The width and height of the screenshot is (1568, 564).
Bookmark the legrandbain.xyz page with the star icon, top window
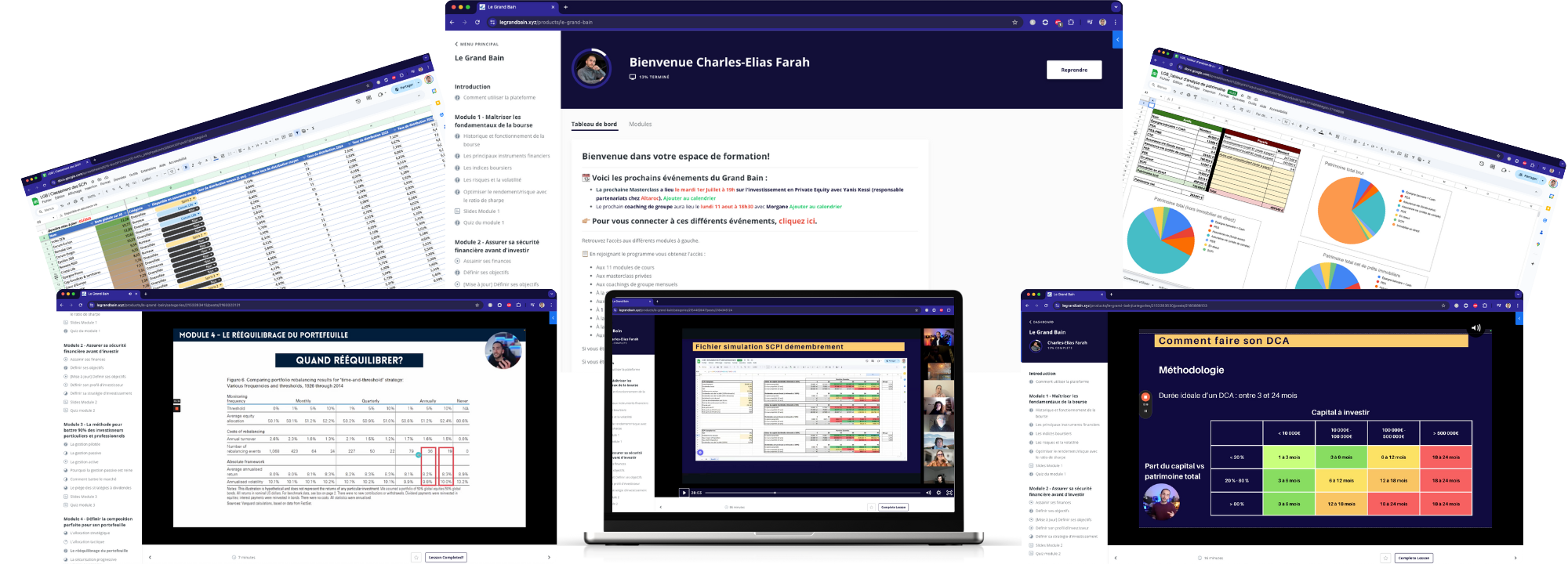click(1014, 22)
